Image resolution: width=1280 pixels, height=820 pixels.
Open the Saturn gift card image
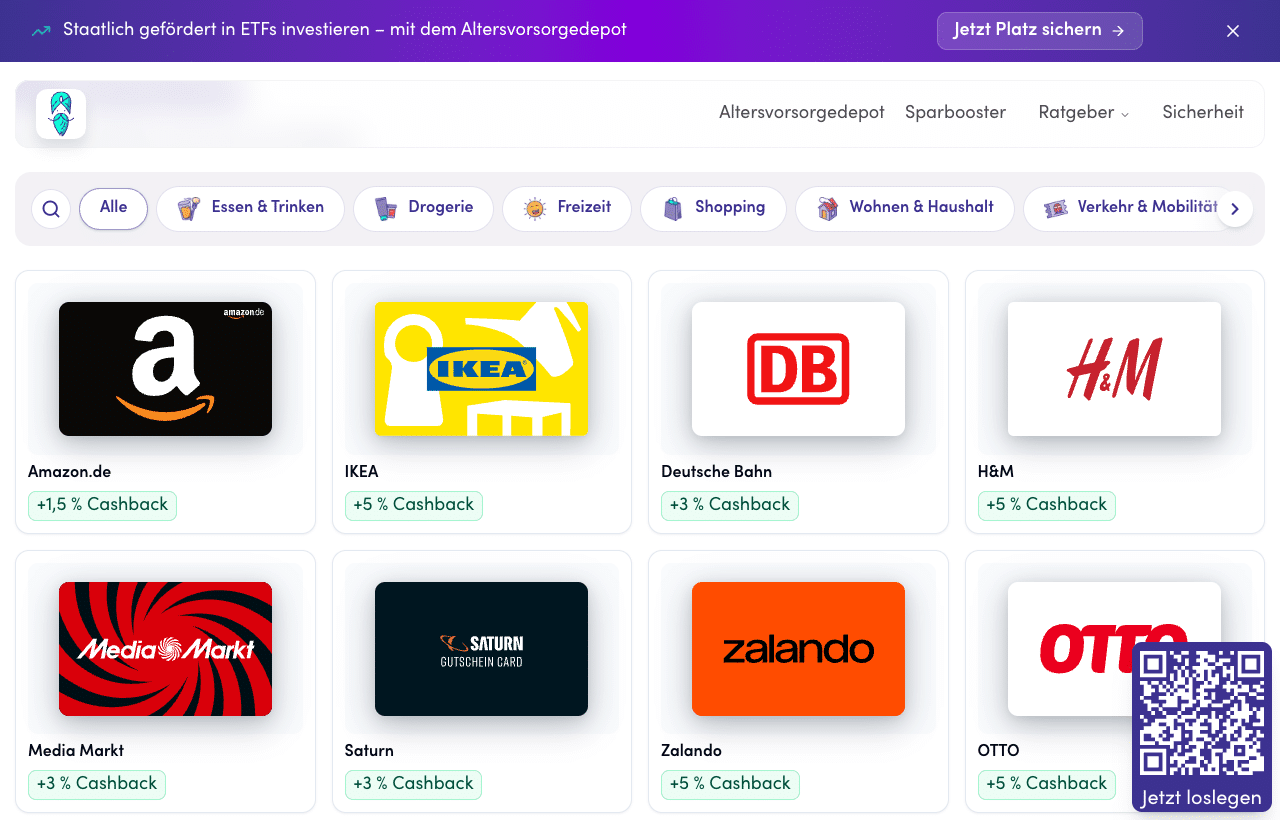point(481,649)
